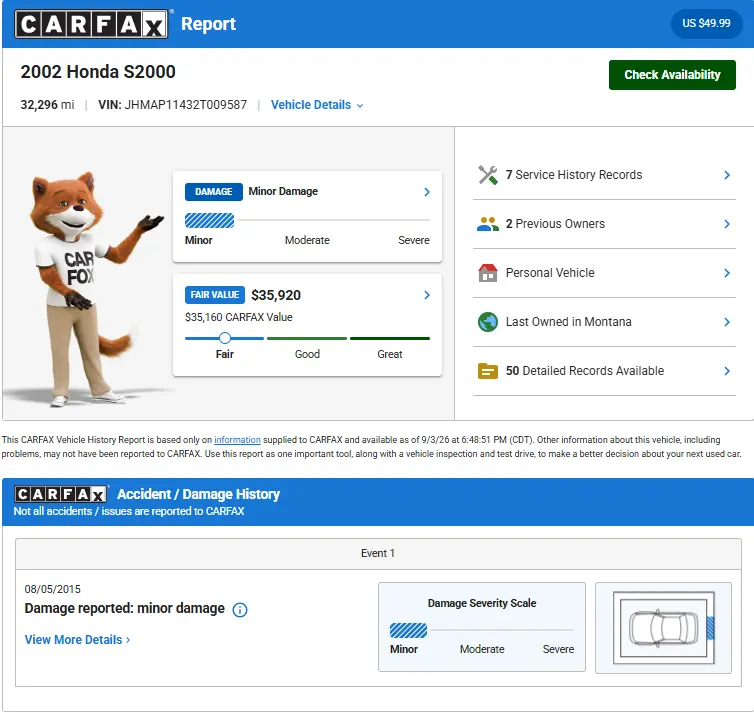The height and width of the screenshot is (712, 754).
Task: Click the Report heading text in the header
Action: point(208,24)
